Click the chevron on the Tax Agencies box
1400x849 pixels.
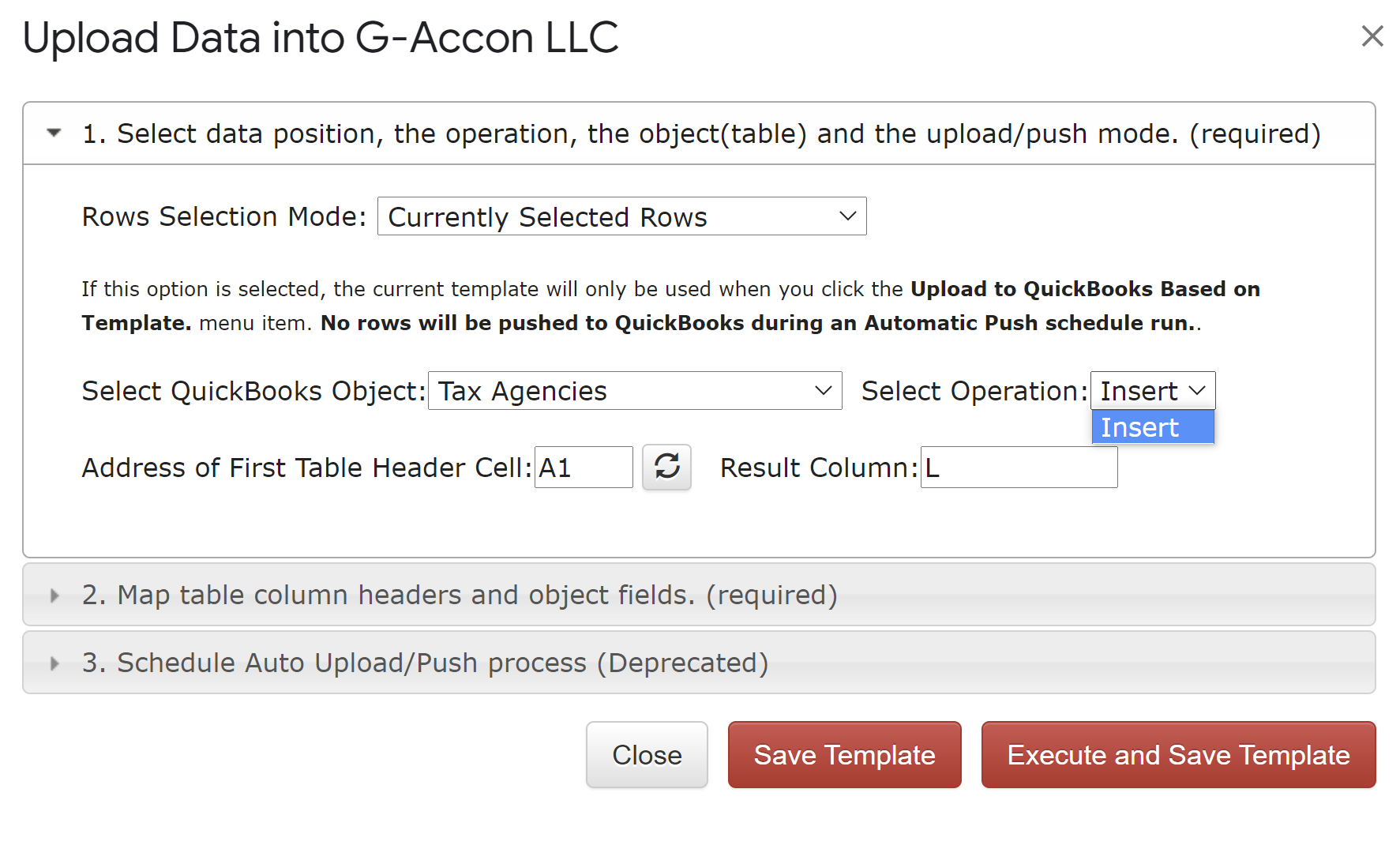[824, 391]
